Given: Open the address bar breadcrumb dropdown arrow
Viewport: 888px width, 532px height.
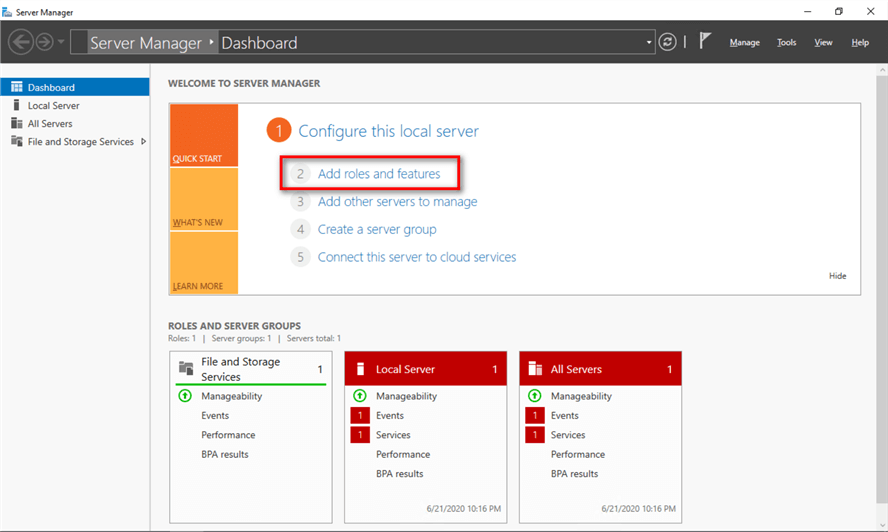Looking at the screenshot, I should 649,43.
